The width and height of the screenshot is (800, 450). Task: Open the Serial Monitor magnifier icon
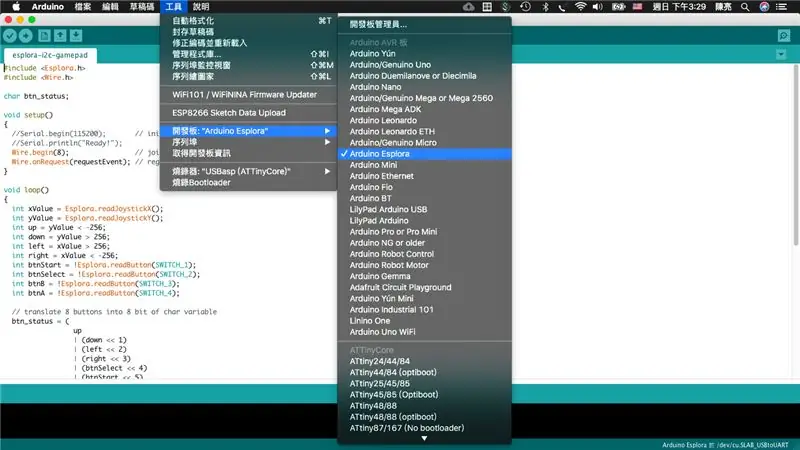pos(784,36)
